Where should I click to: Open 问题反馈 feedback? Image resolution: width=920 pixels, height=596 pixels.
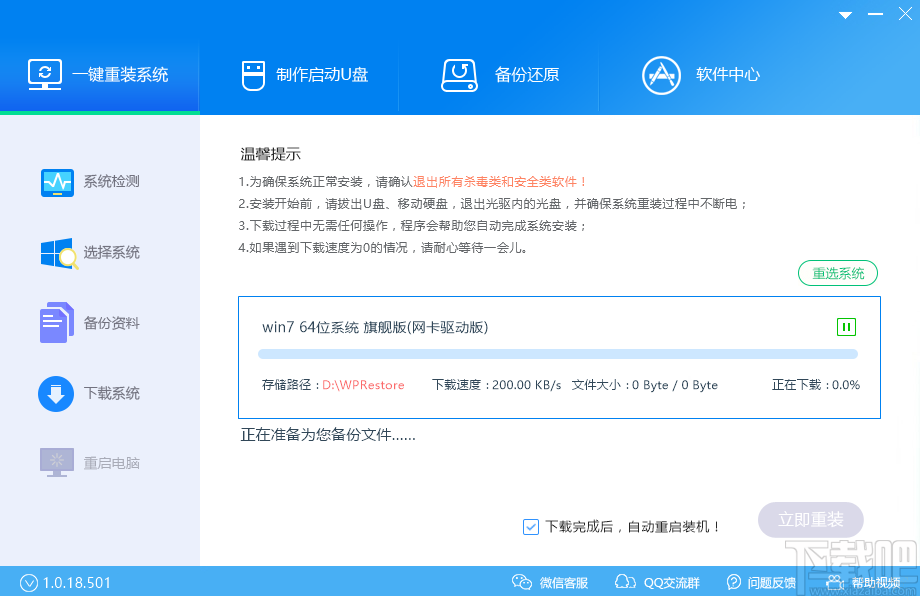click(761, 581)
